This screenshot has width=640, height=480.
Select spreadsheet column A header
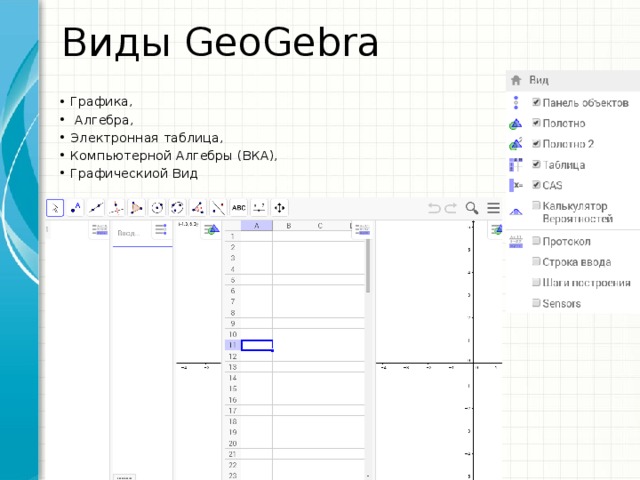click(x=257, y=226)
